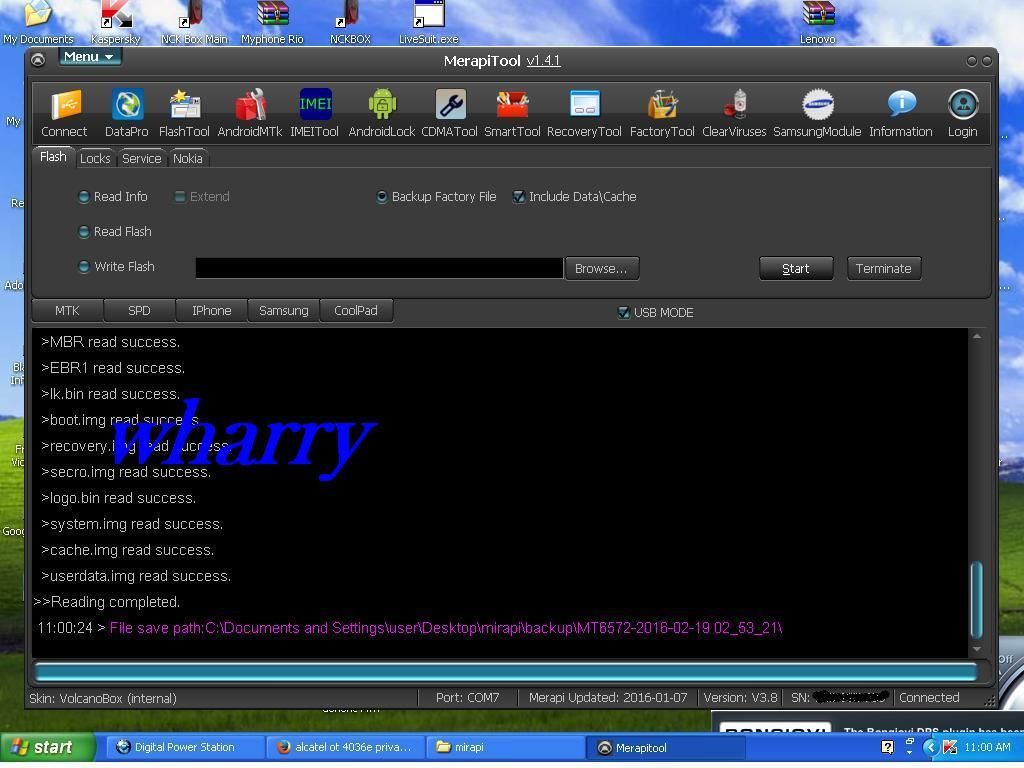Viewport: 1024px width, 768px height.
Task: Switch to the Flash tab
Action: coord(53,157)
